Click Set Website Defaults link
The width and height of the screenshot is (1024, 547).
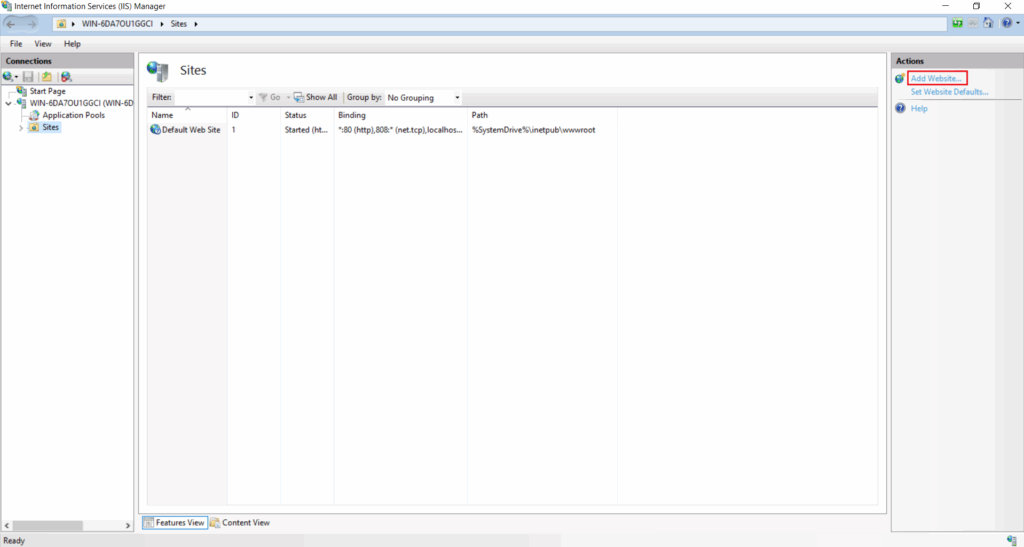[949, 92]
